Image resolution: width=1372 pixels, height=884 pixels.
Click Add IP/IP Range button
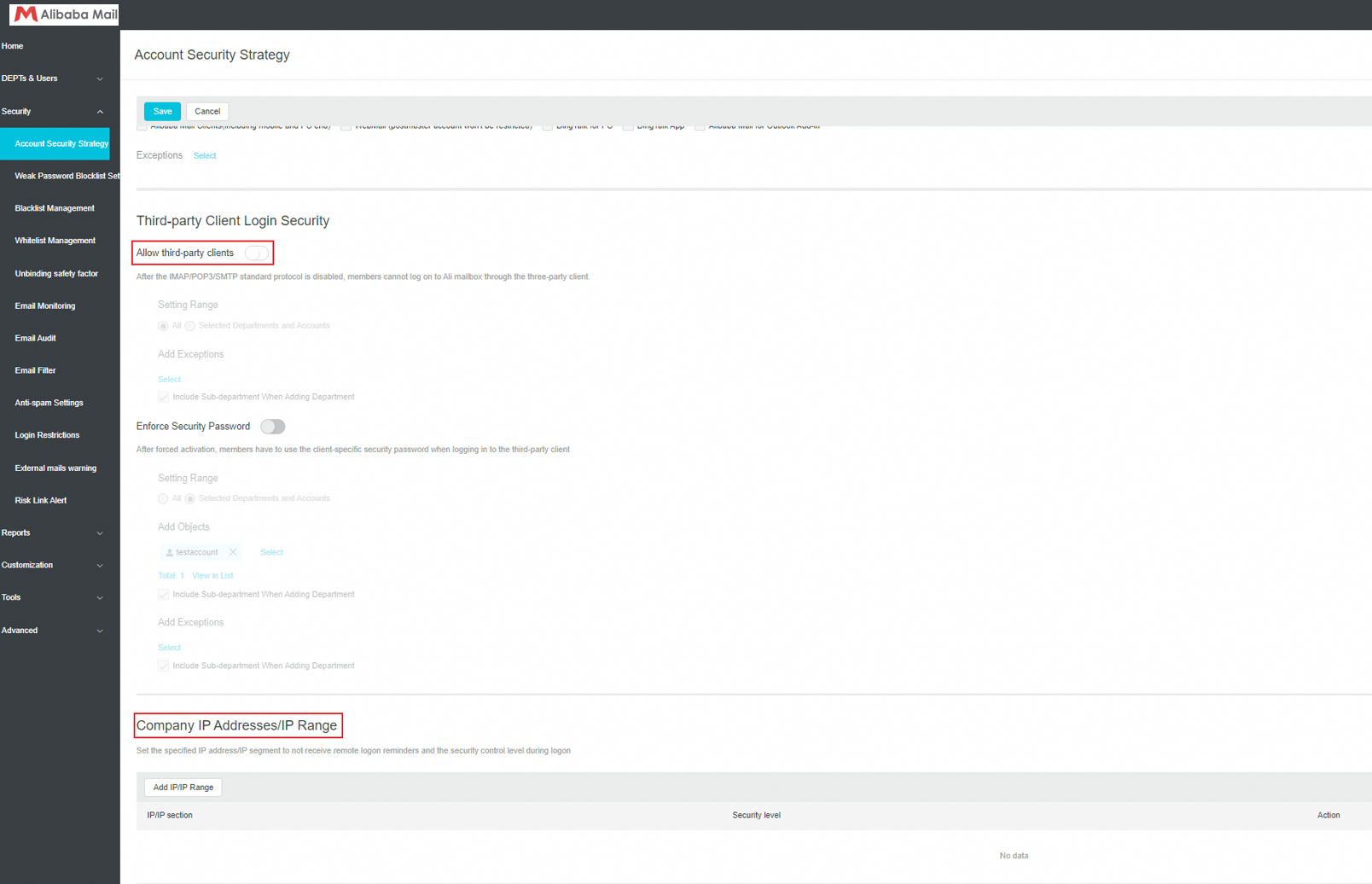(x=183, y=788)
